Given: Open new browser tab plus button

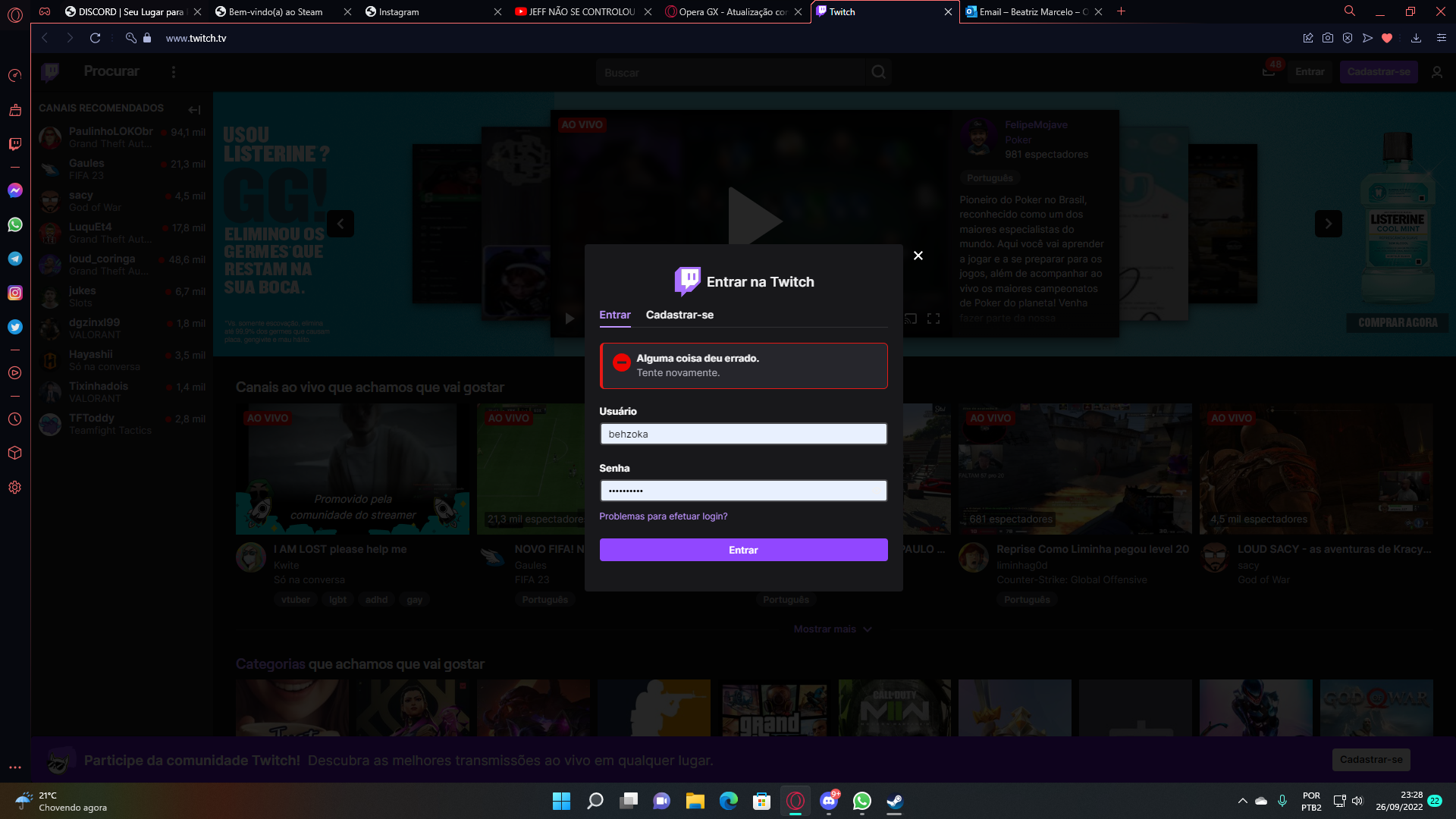Looking at the screenshot, I should tap(1121, 11).
